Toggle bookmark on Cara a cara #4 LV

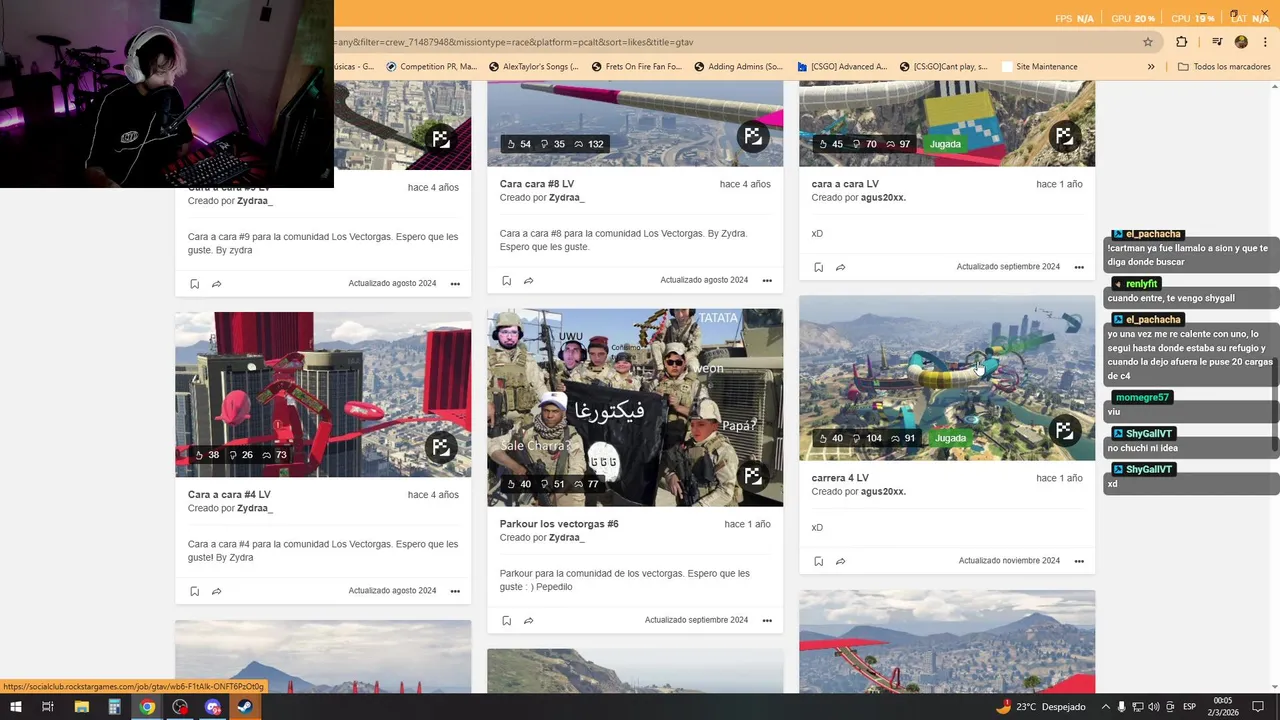coord(194,591)
